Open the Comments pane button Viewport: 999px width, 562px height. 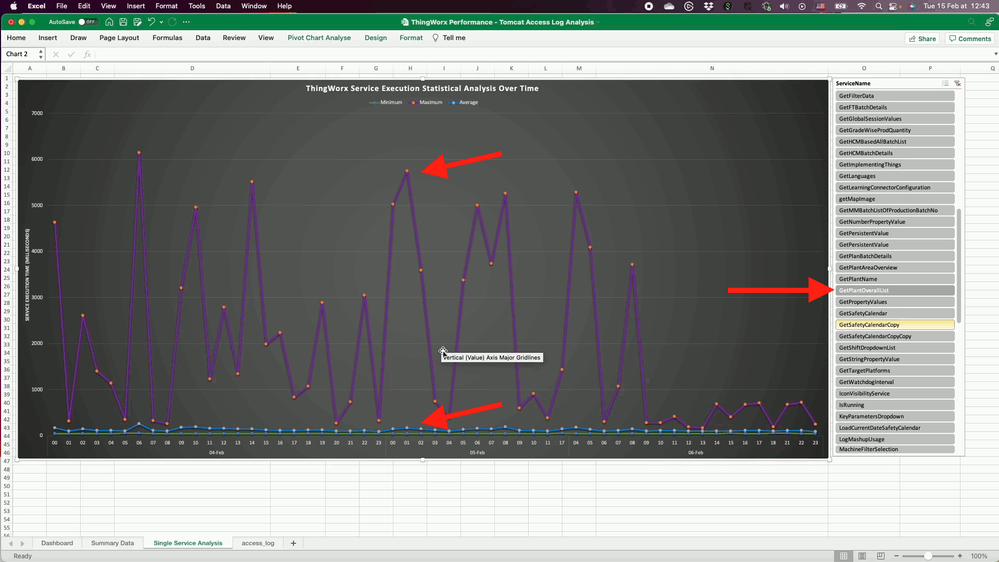(x=970, y=38)
